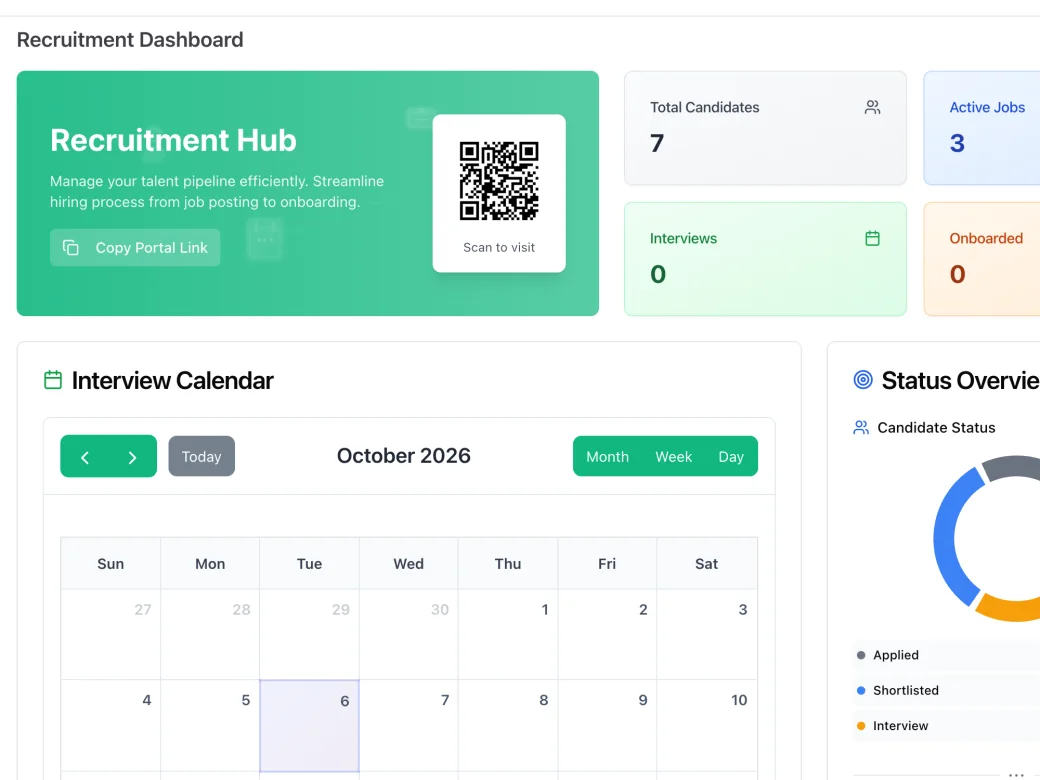This screenshot has width=1040, height=780.
Task: Click the target icon beside Status Overview
Action: (x=863, y=380)
